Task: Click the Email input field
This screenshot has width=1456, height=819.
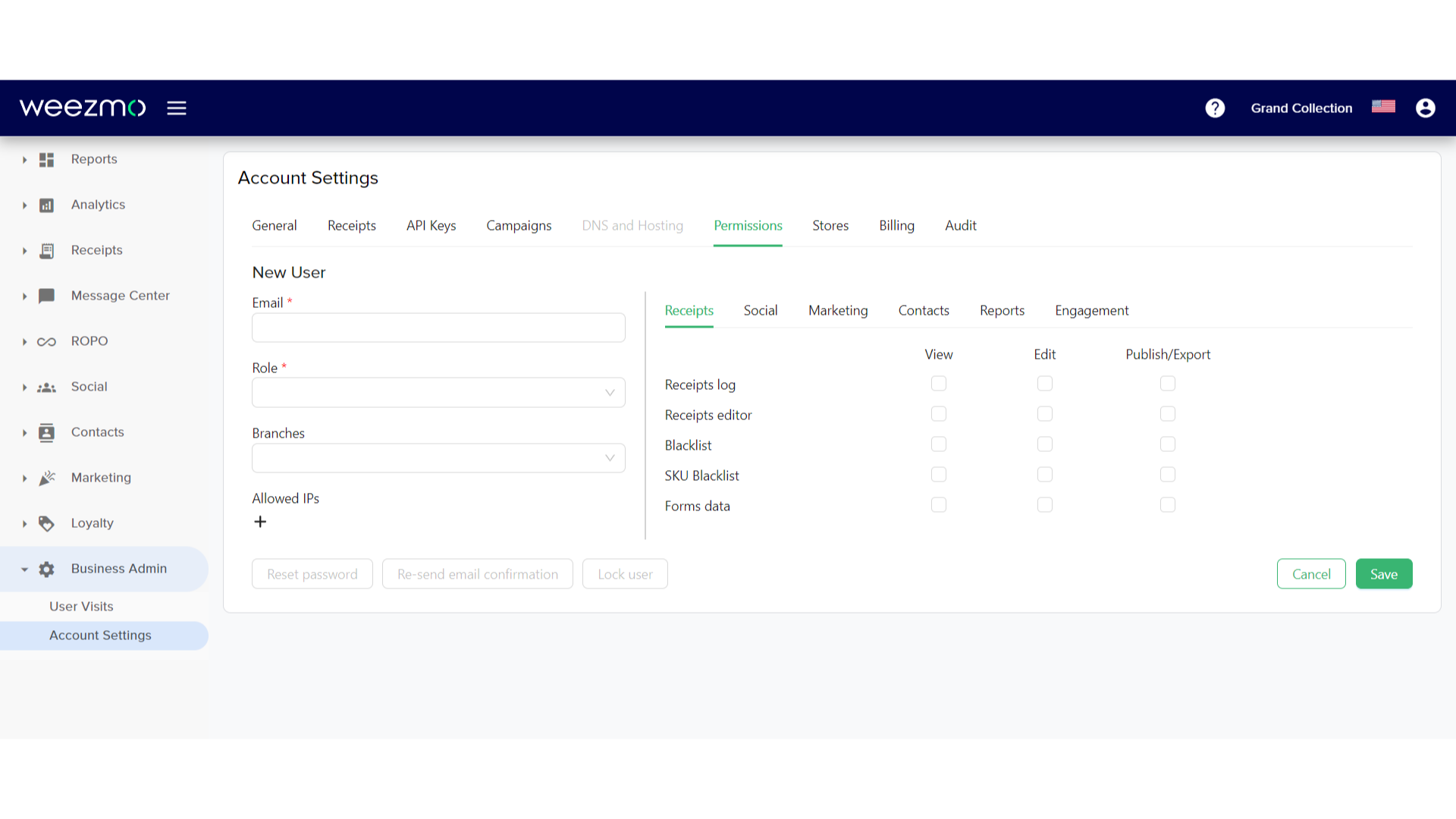Action: (438, 328)
